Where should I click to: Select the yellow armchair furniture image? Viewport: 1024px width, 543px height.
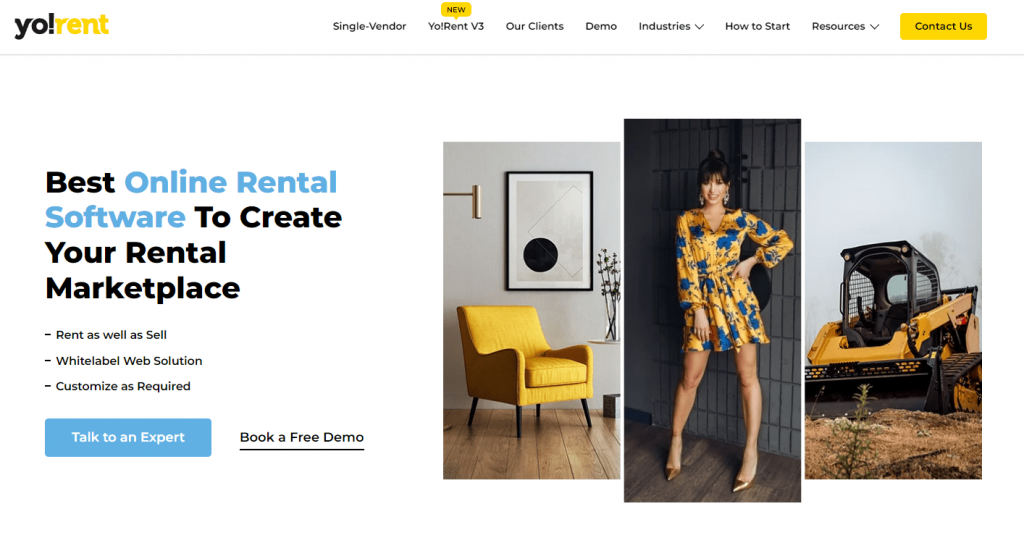click(x=532, y=310)
